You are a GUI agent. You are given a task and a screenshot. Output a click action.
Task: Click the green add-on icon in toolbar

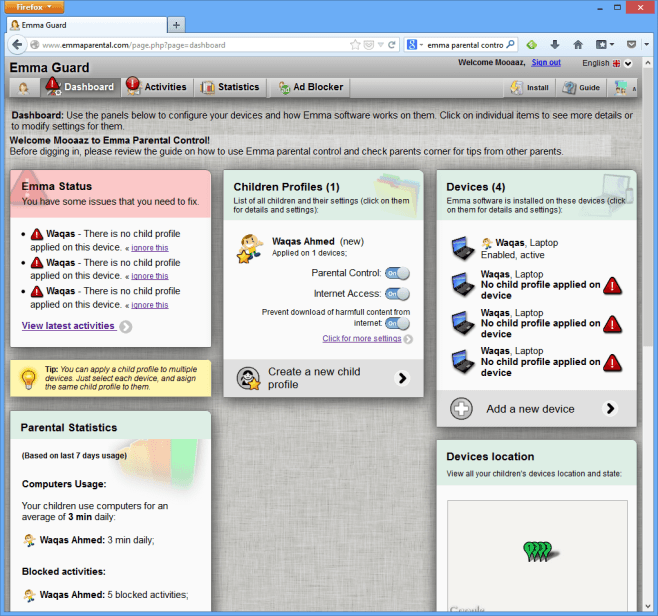point(532,44)
